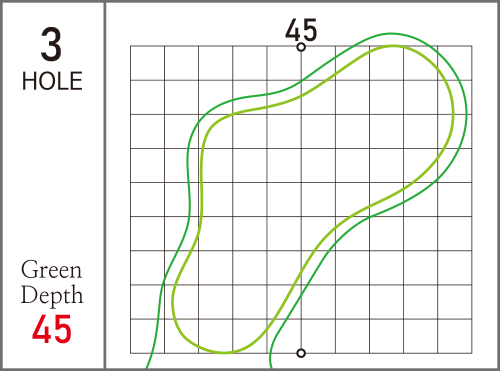Screen dimensions: 500x371
Task: Click the black 45 label above grid
Action: 301,30
